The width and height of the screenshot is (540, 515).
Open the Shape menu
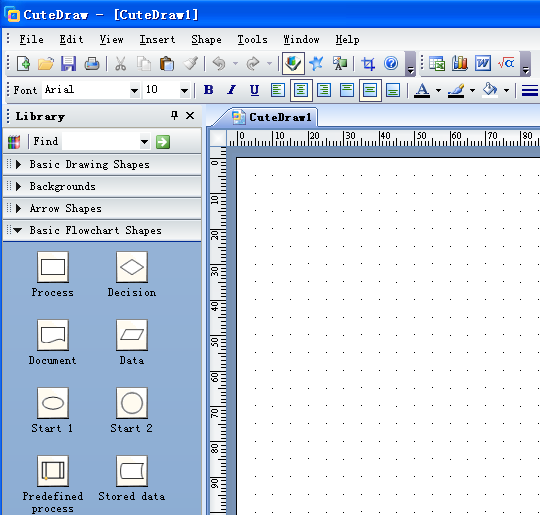pyautogui.click(x=206, y=40)
